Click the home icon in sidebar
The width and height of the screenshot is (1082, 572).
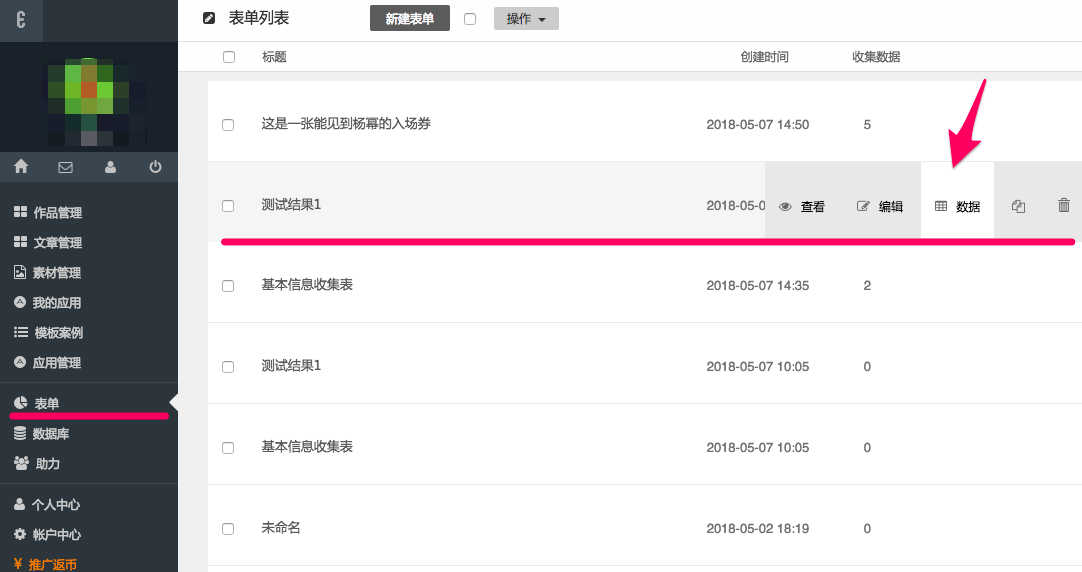tap(21, 167)
